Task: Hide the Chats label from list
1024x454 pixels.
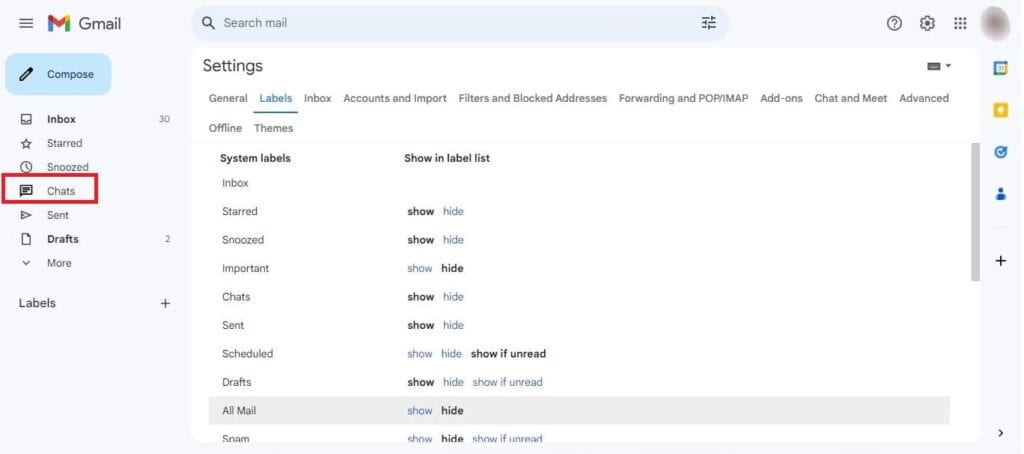Action: pyautogui.click(x=453, y=297)
